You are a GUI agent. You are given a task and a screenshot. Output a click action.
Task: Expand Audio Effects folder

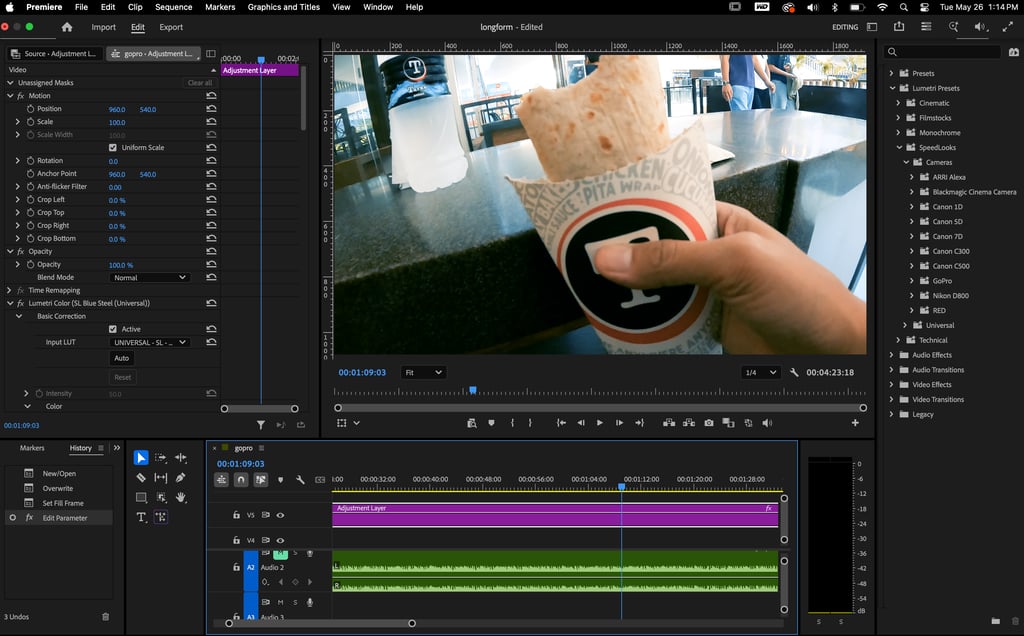(891, 355)
